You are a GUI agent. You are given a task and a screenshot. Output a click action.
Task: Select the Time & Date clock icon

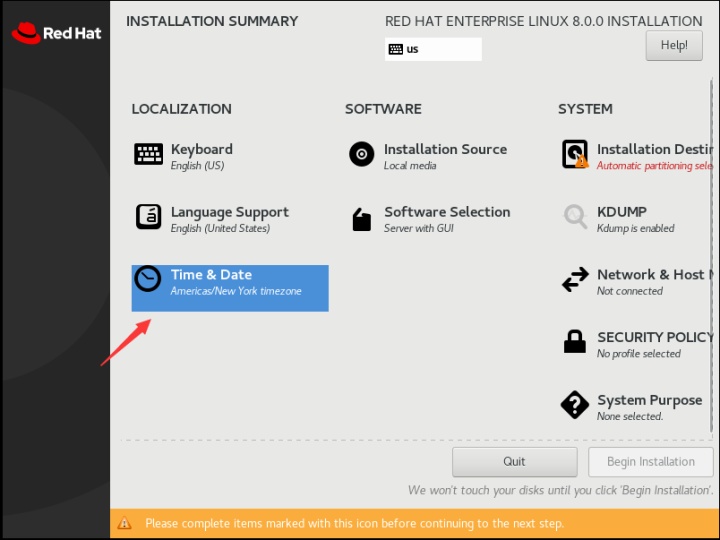click(x=148, y=278)
